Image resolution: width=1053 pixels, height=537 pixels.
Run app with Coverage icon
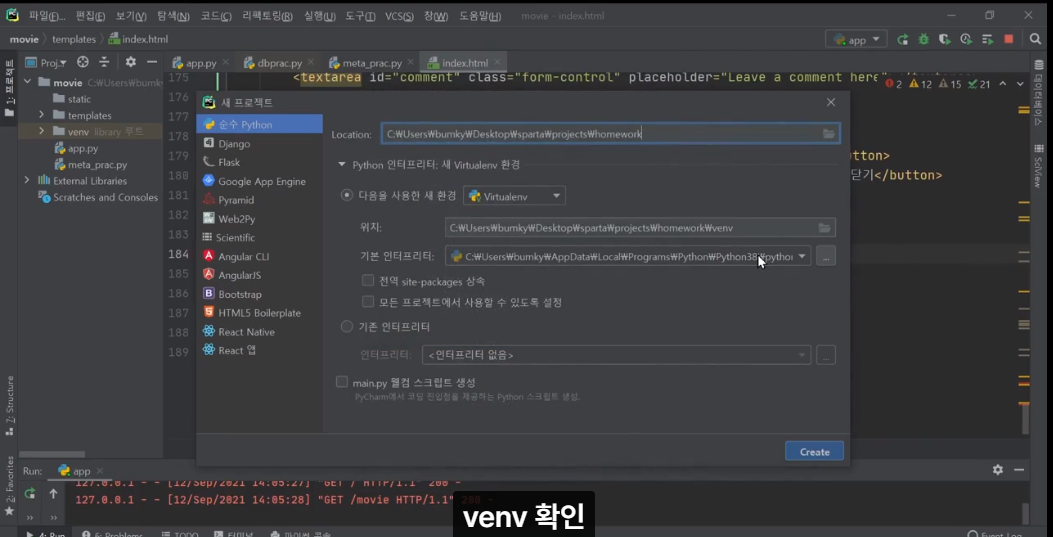tap(944, 40)
